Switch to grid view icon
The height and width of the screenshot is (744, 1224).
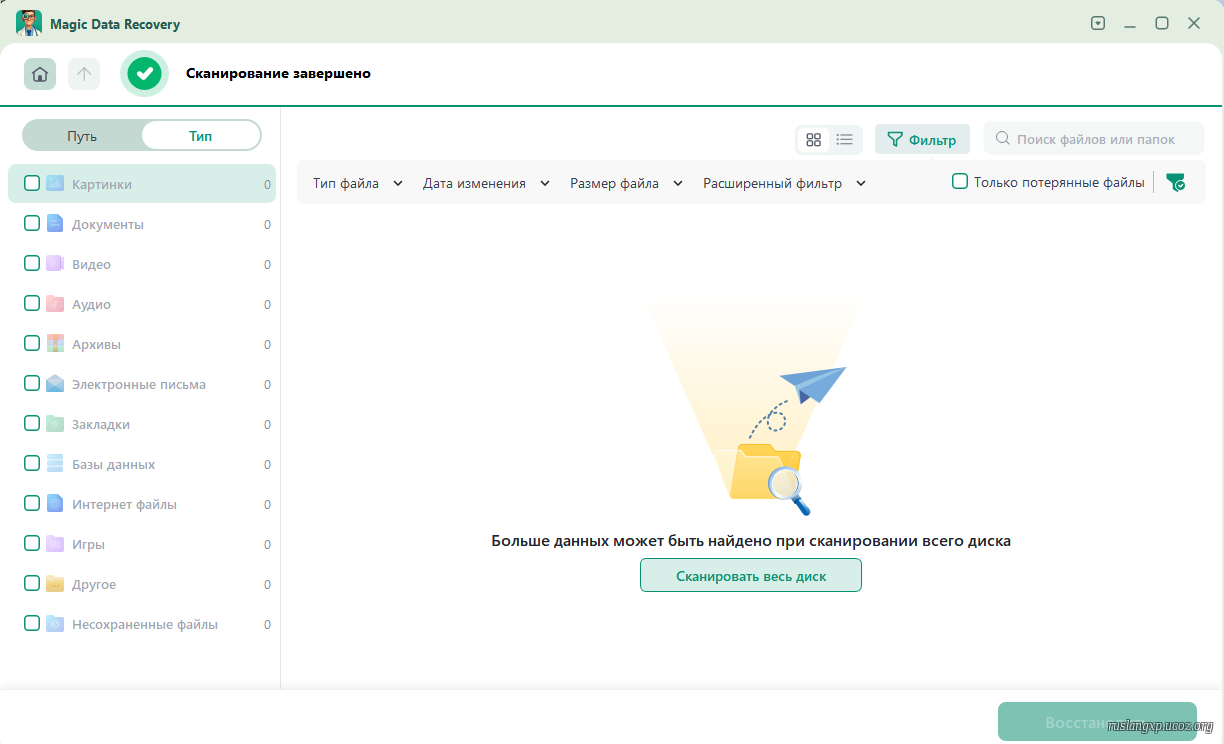click(813, 140)
